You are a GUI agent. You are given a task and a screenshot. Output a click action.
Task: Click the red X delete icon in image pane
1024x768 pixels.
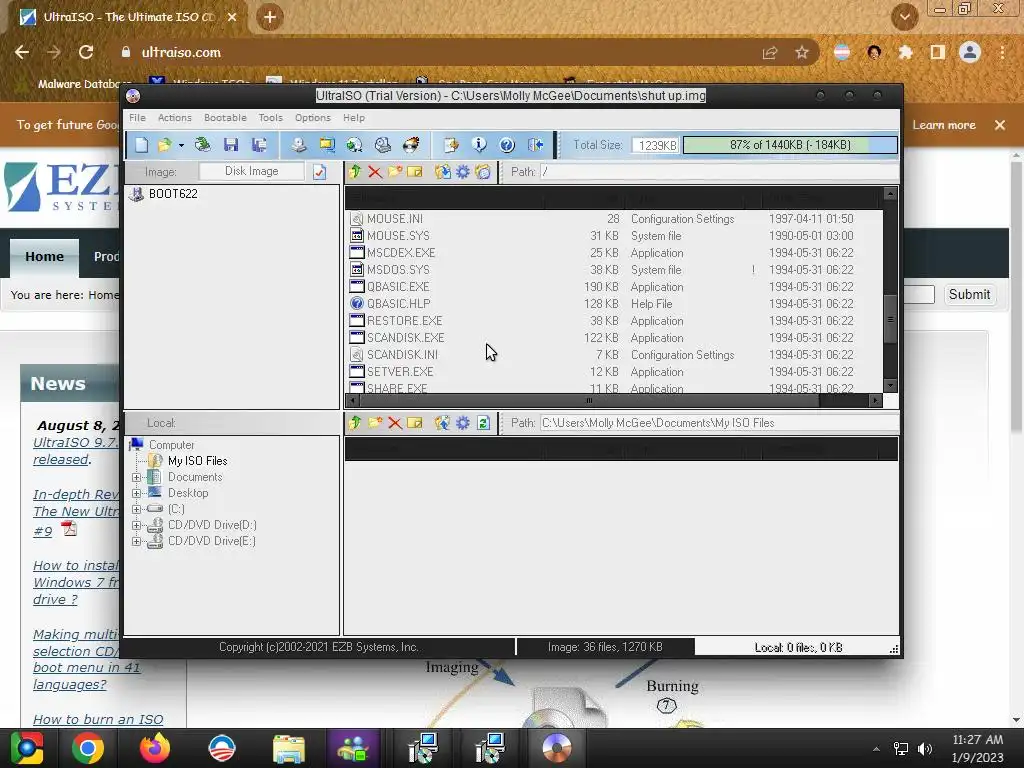coord(375,172)
